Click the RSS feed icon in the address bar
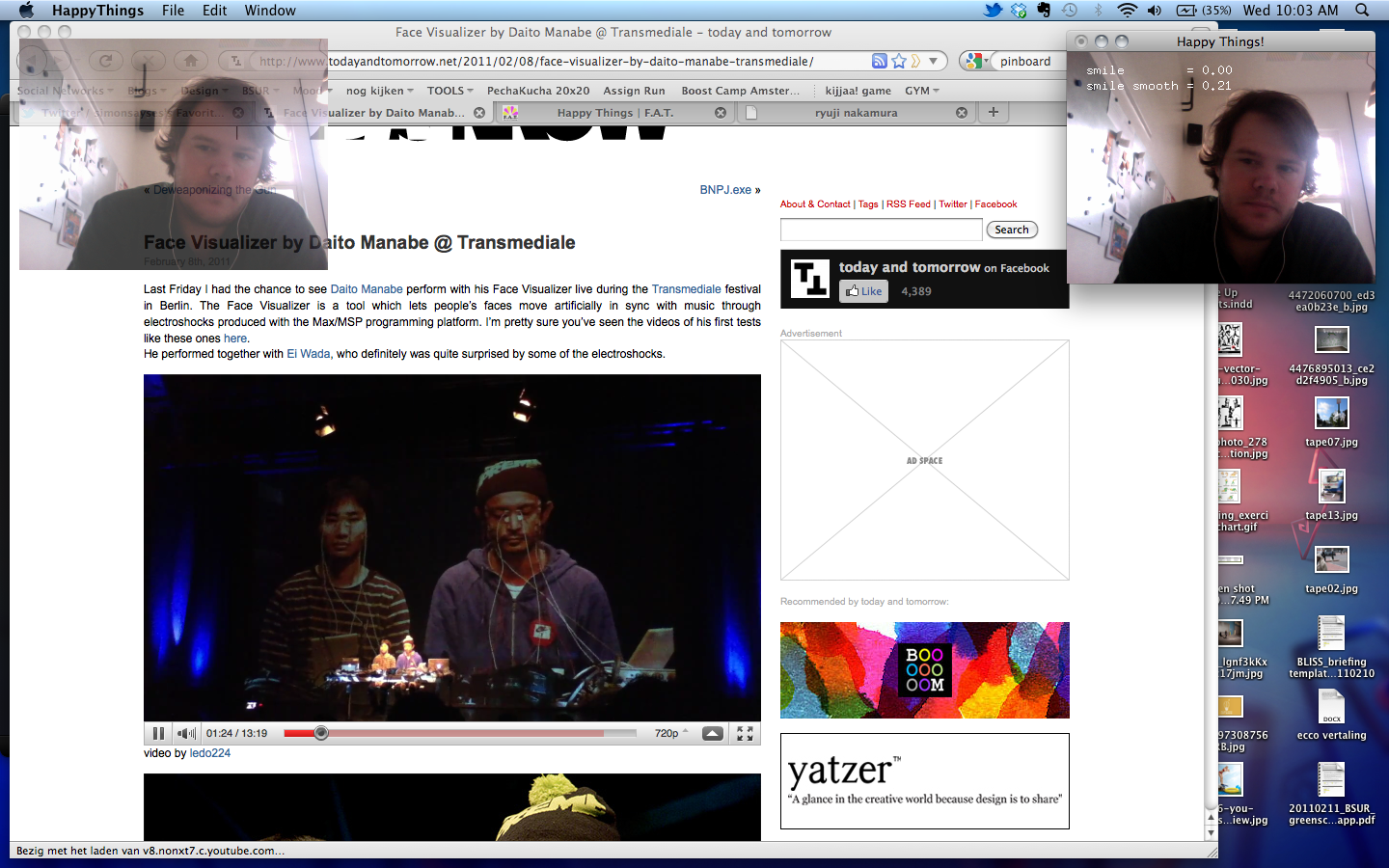Screen dimensions: 1389x868 tap(879, 61)
